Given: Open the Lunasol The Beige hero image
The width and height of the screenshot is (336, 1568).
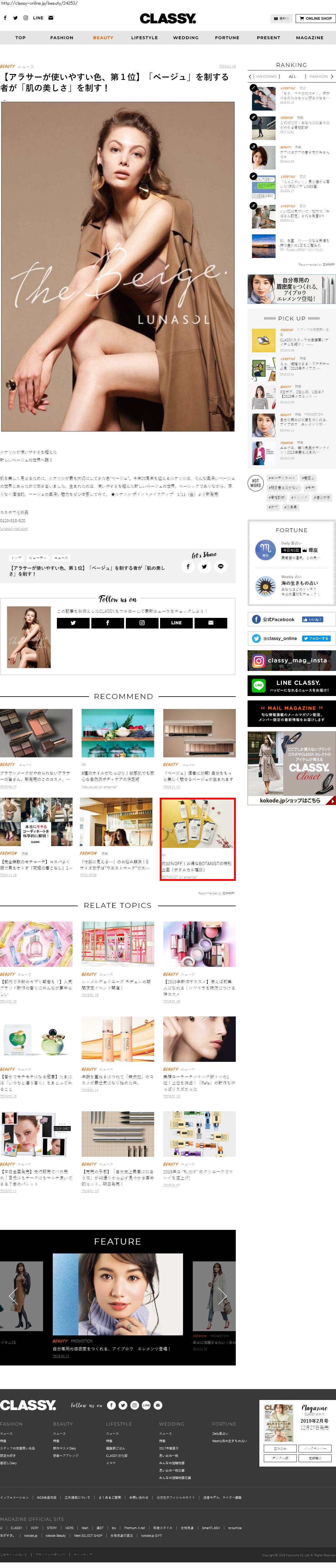Looking at the screenshot, I should pyautogui.click(x=118, y=266).
